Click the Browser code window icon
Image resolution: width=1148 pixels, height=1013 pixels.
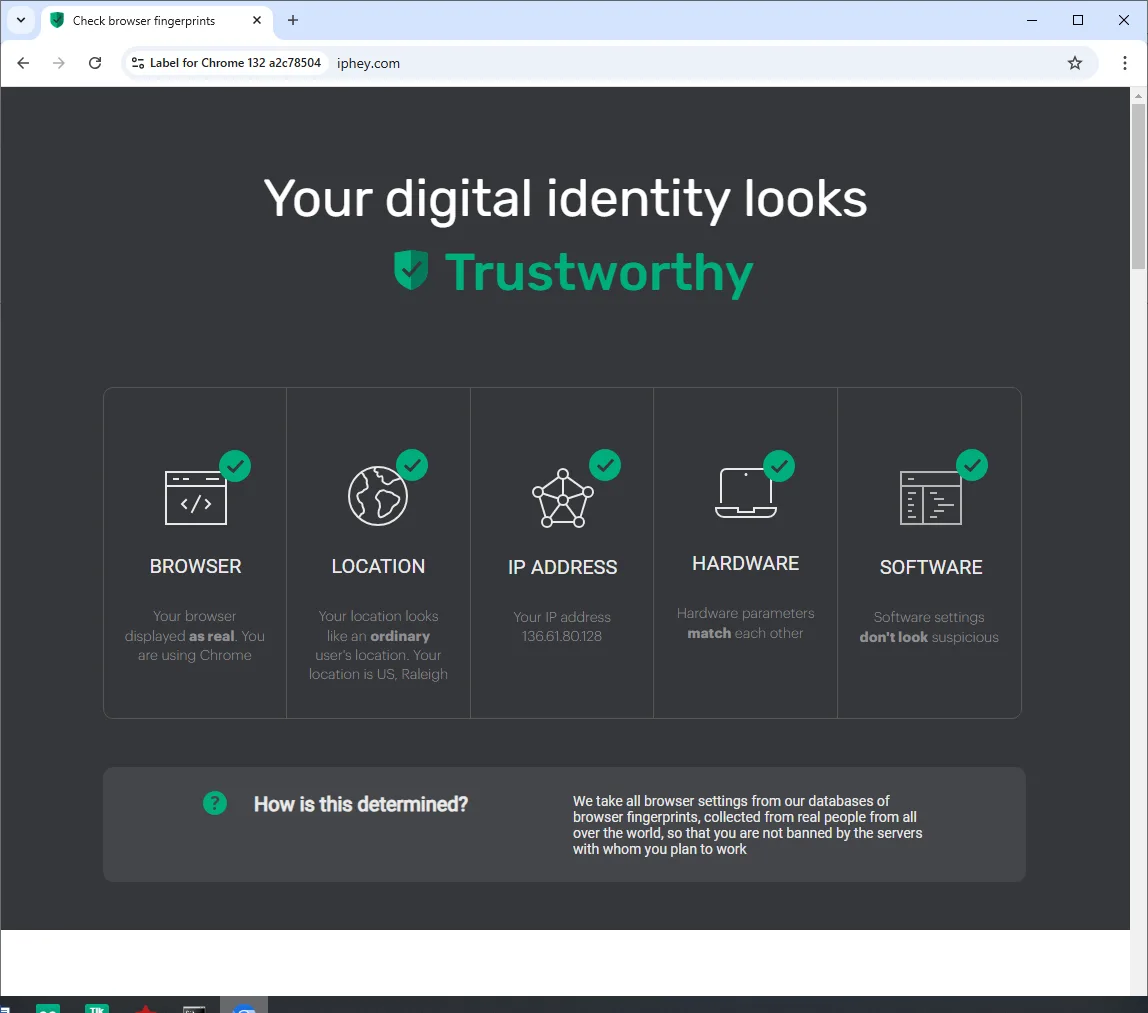pos(195,498)
